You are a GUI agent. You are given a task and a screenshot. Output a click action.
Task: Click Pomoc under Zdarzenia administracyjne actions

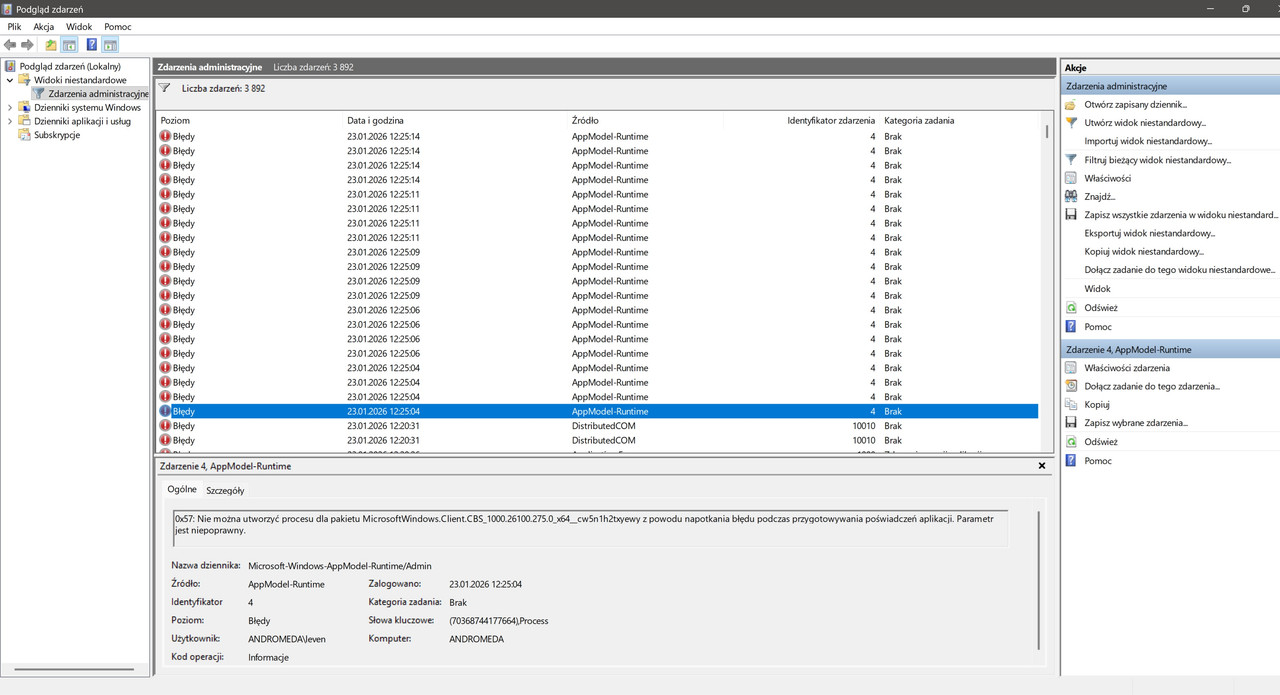(1098, 327)
